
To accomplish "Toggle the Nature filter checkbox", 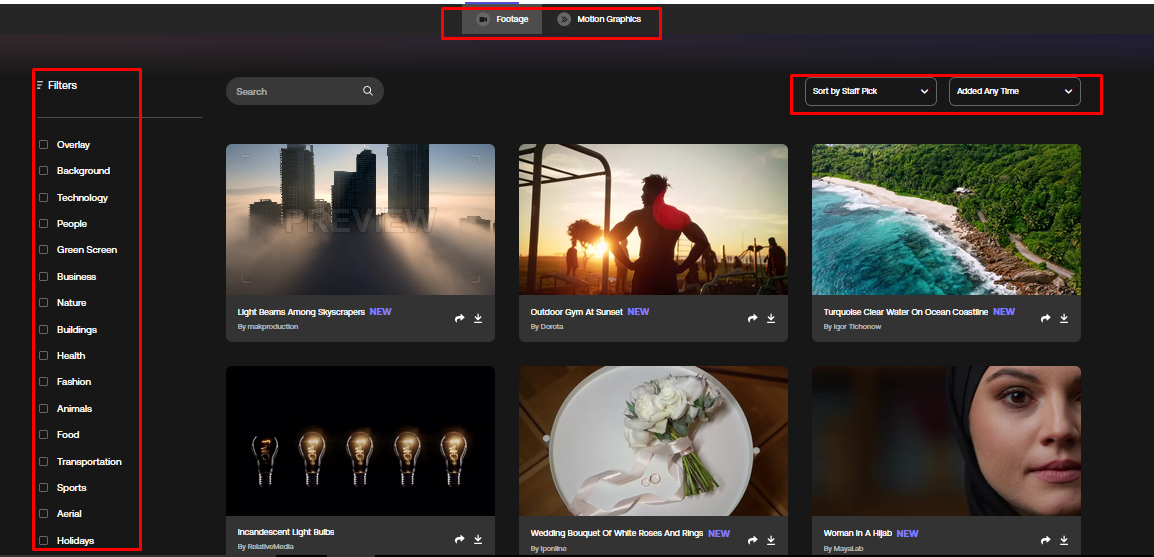I will [43, 303].
